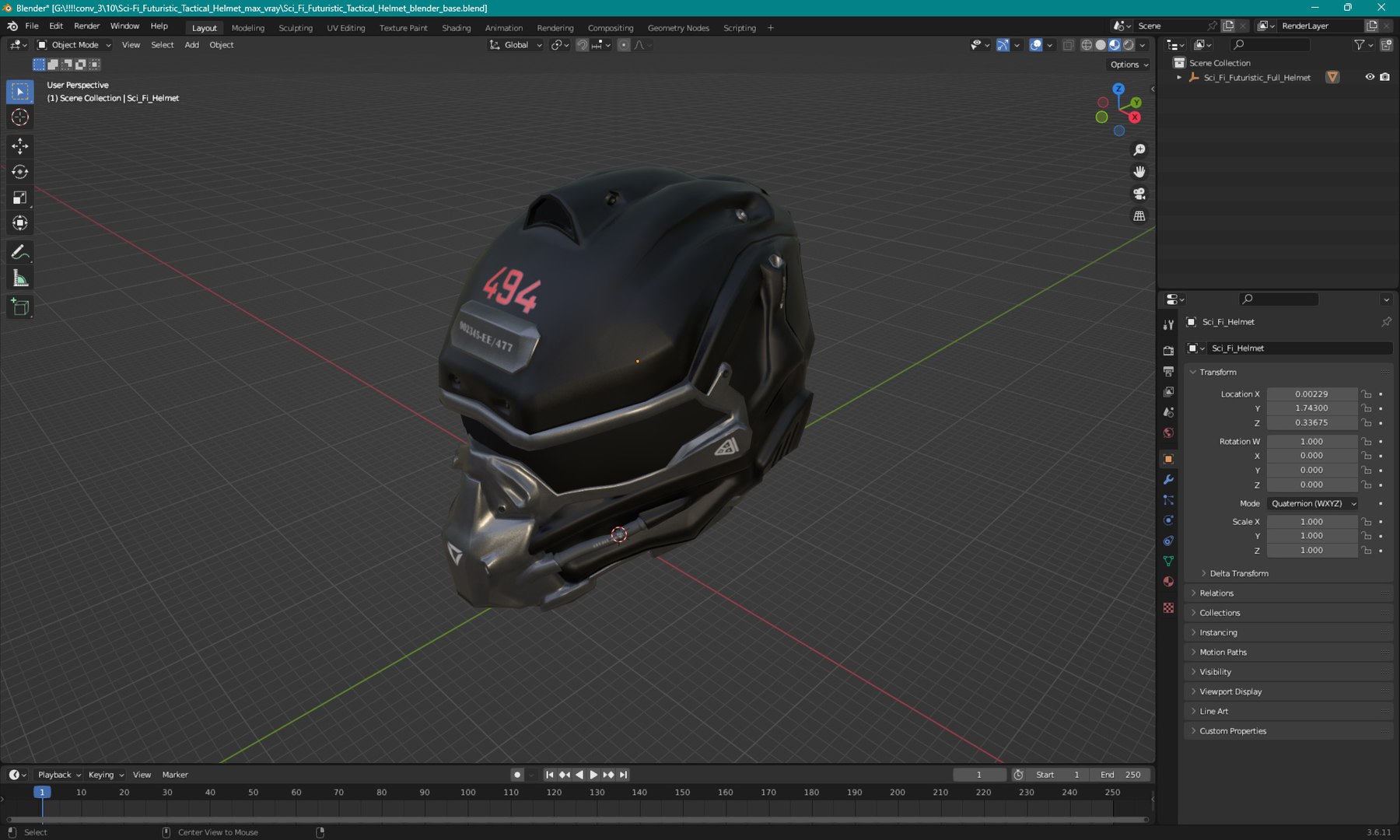Screen dimensions: 1400x840
Task: Activate the Select Box tool
Action: (x=20, y=92)
